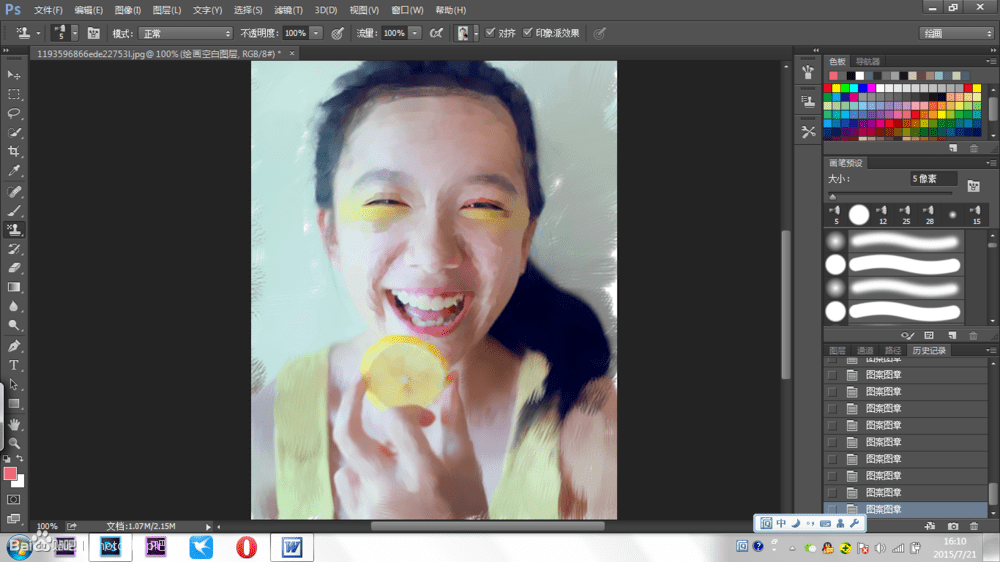Switch to the 图层 tab
1000x562 pixels.
(x=837, y=350)
